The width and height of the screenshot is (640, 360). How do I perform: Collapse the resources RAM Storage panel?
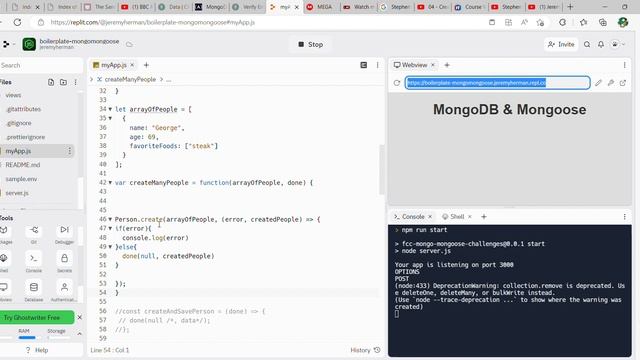(x=80, y=334)
